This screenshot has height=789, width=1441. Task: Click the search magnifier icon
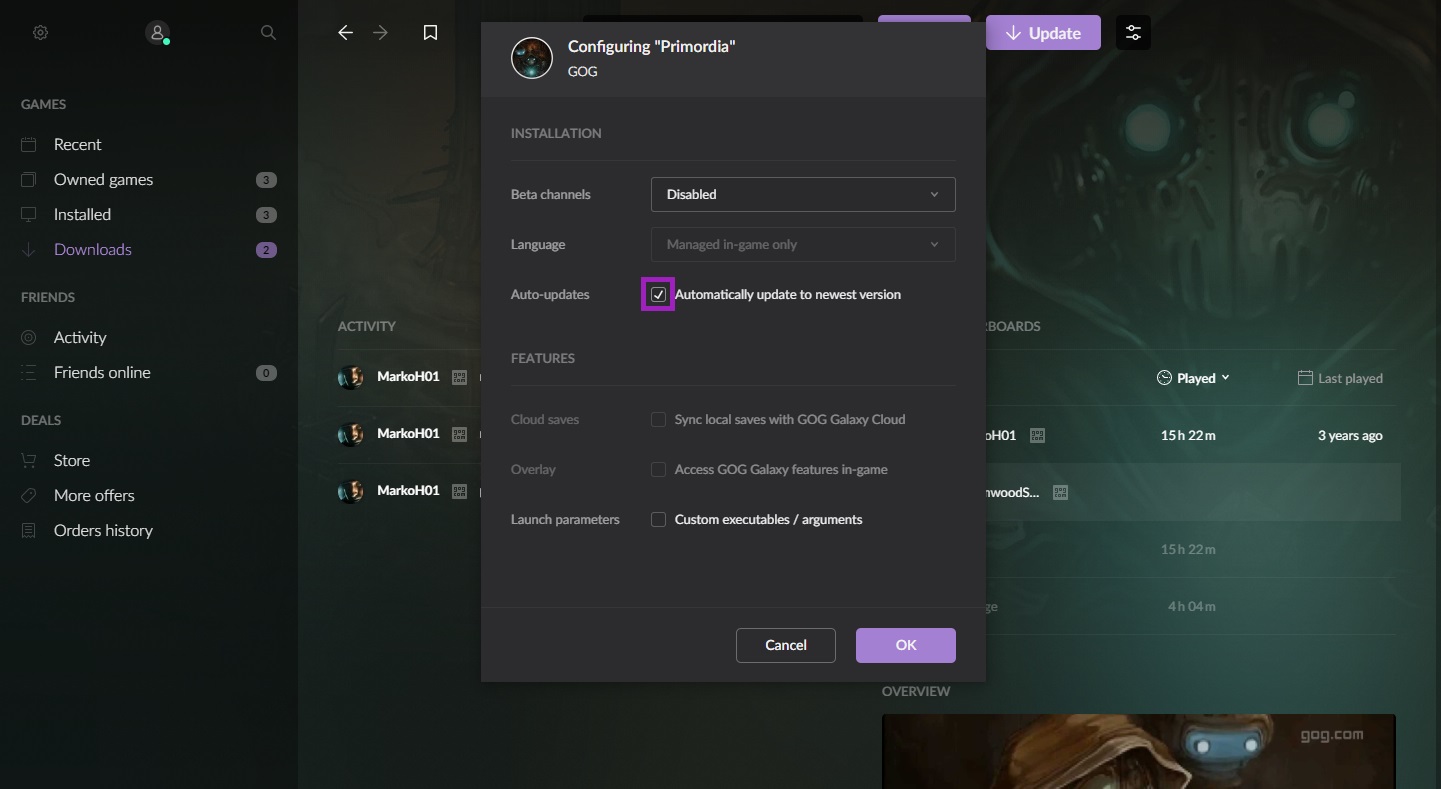268,33
